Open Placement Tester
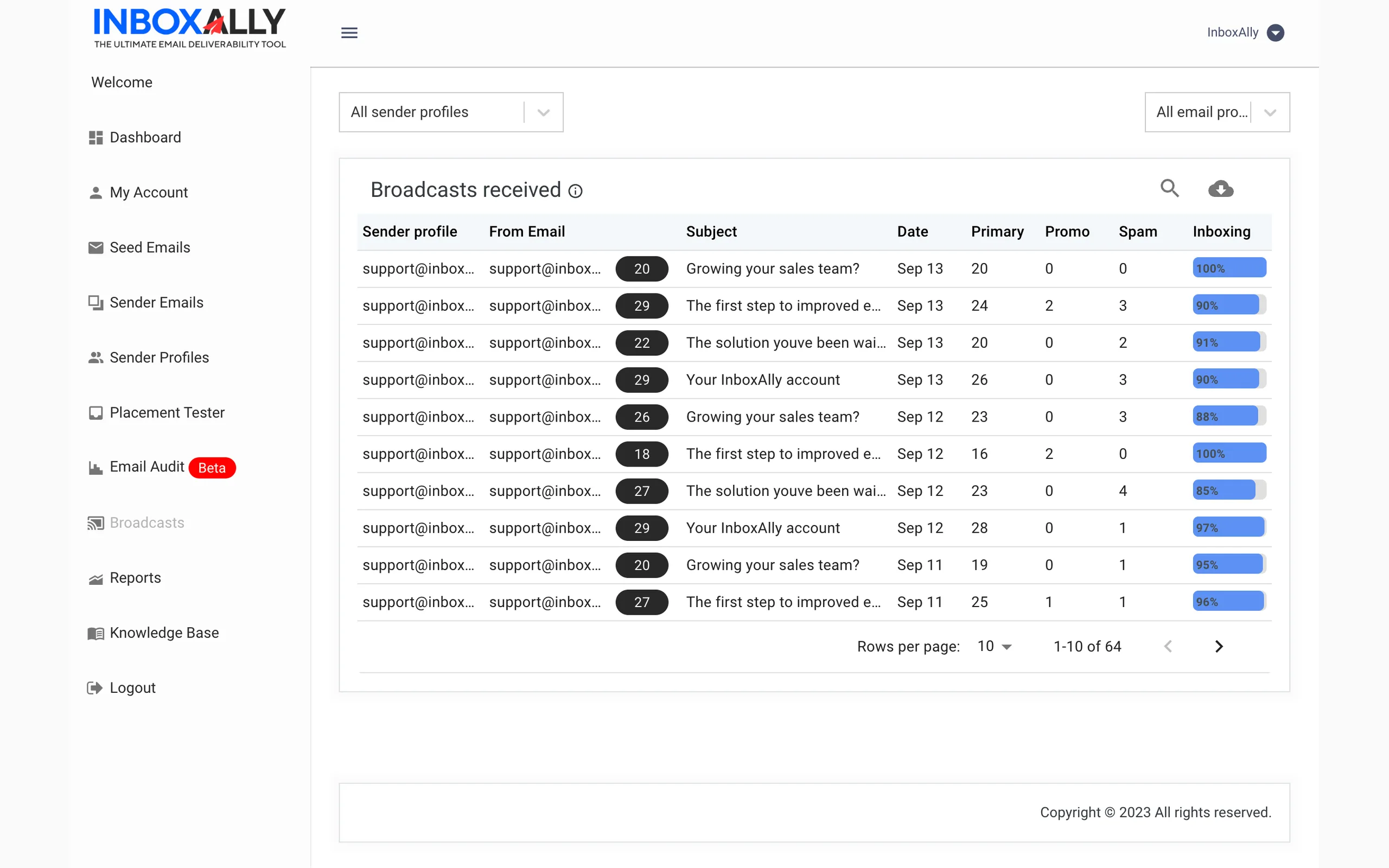The height and width of the screenshot is (868, 1389). [167, 413]
